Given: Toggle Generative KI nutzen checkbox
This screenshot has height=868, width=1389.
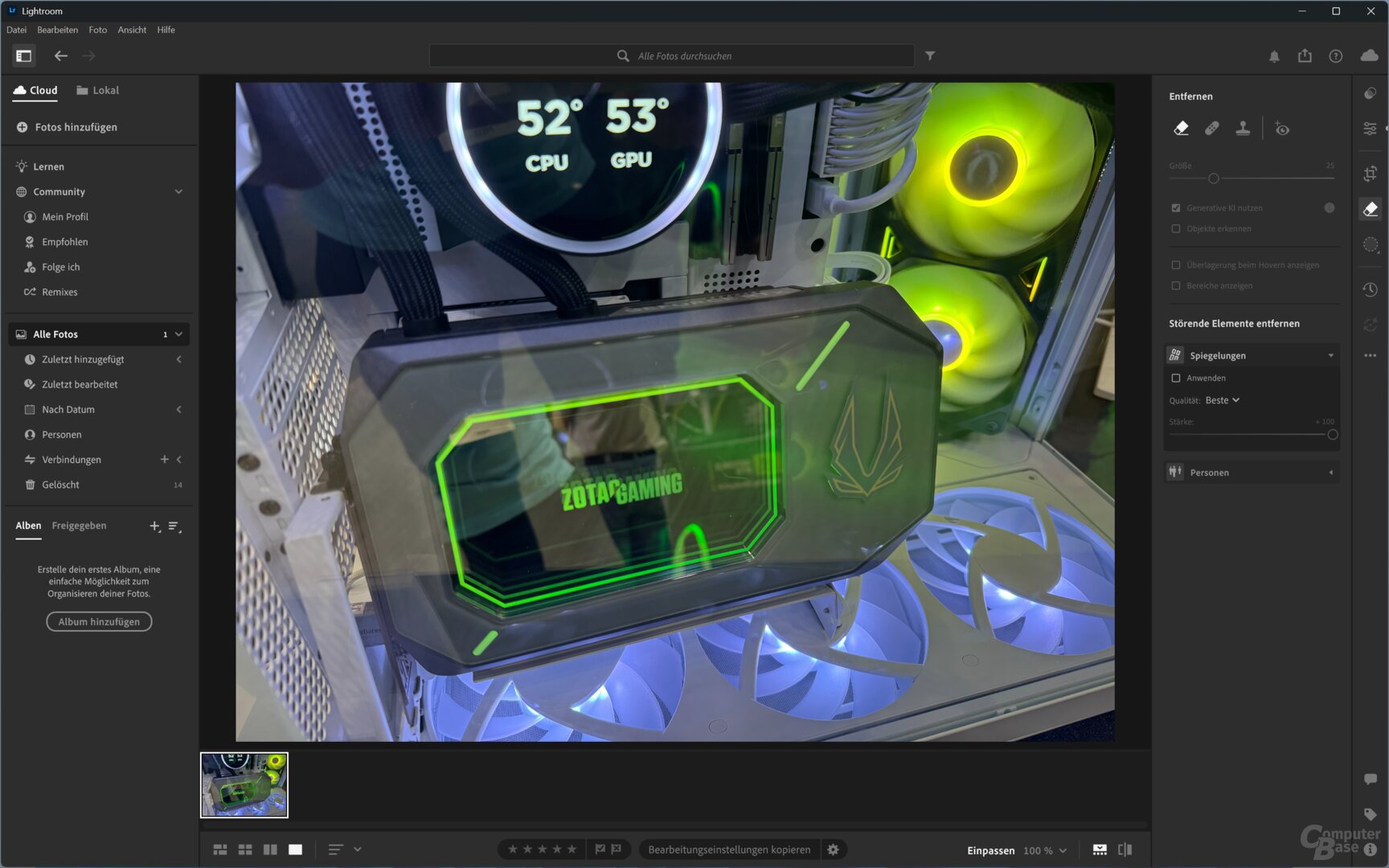Looking at the screenshot, I should click(x=1176, y=208).
